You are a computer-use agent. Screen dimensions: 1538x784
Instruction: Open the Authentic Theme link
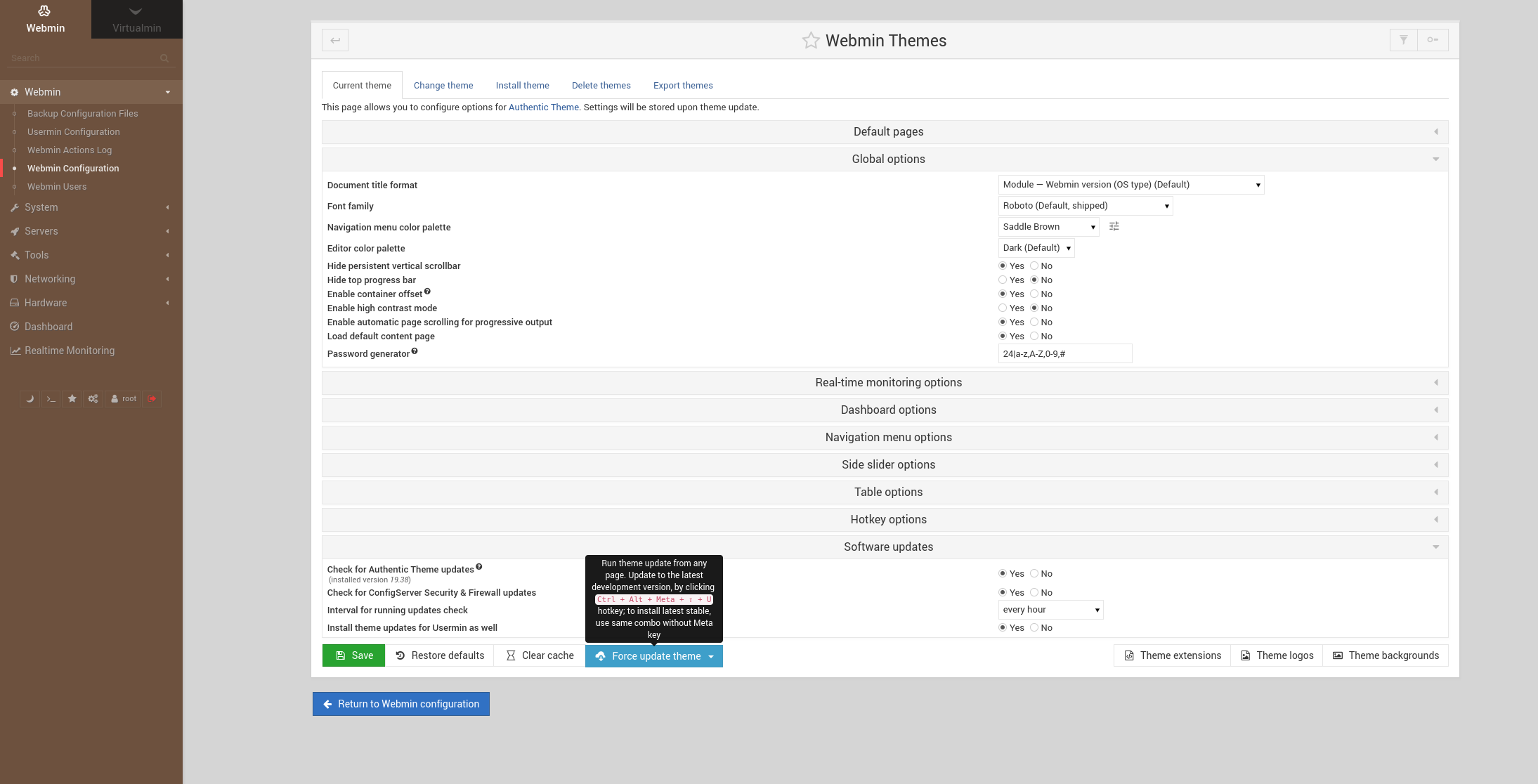[543, 107]
